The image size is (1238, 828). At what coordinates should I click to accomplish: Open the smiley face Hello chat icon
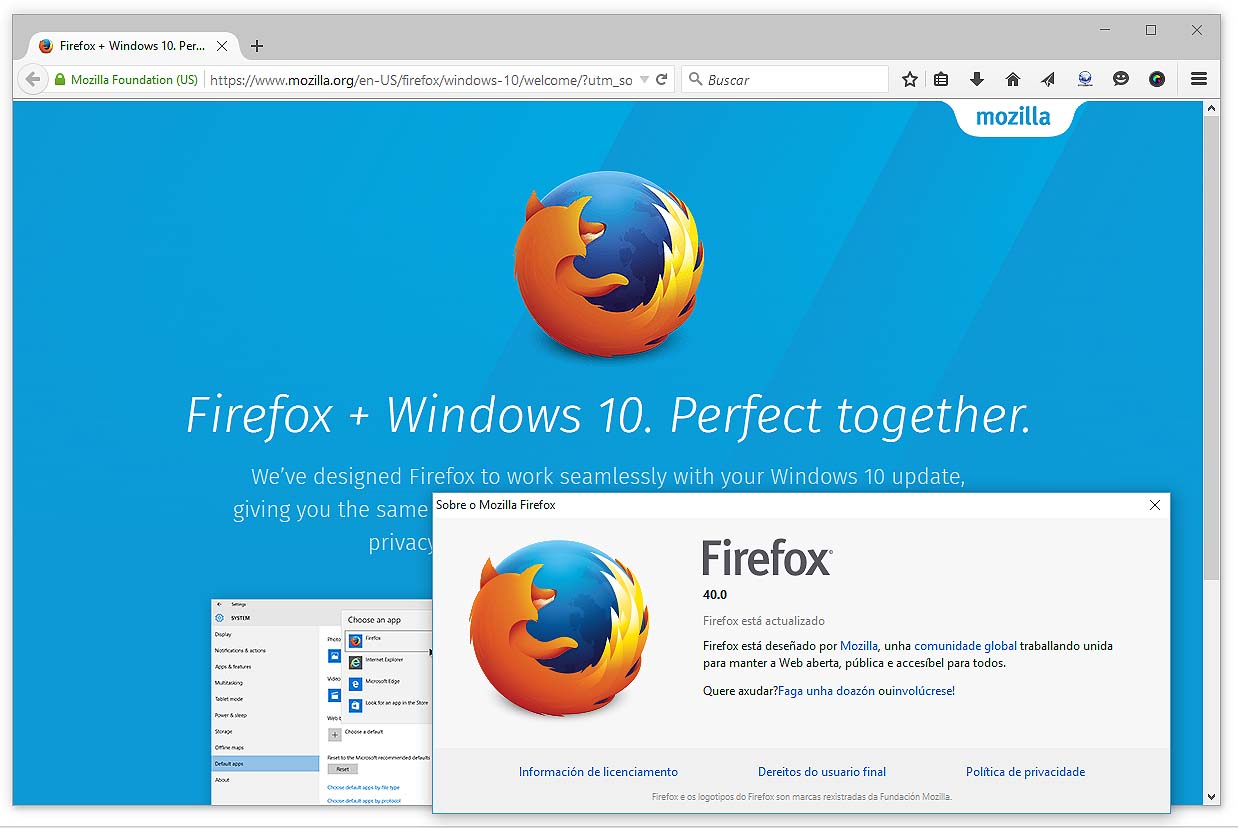(x=1121, y=79)
